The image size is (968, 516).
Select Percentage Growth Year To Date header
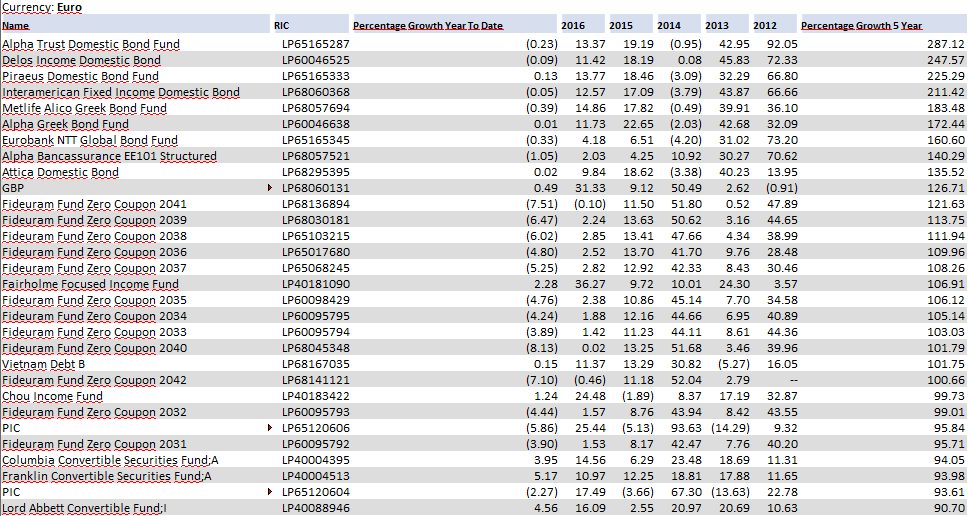tap(456, 26)
